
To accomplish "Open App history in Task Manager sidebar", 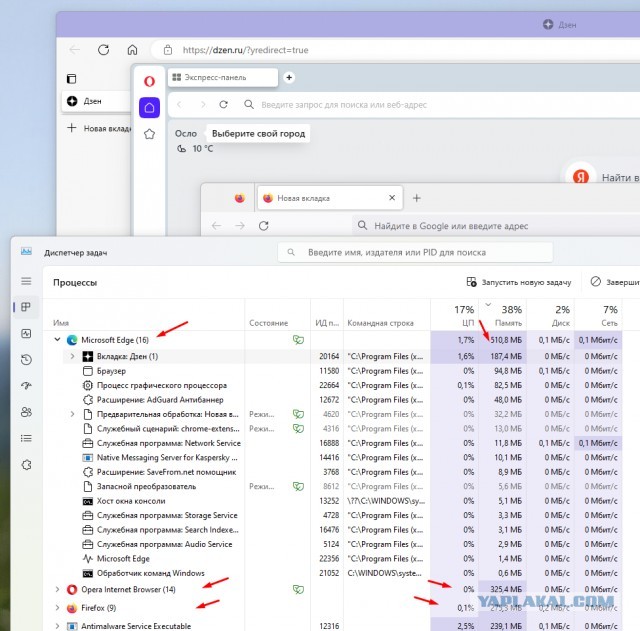I will 26,360.
